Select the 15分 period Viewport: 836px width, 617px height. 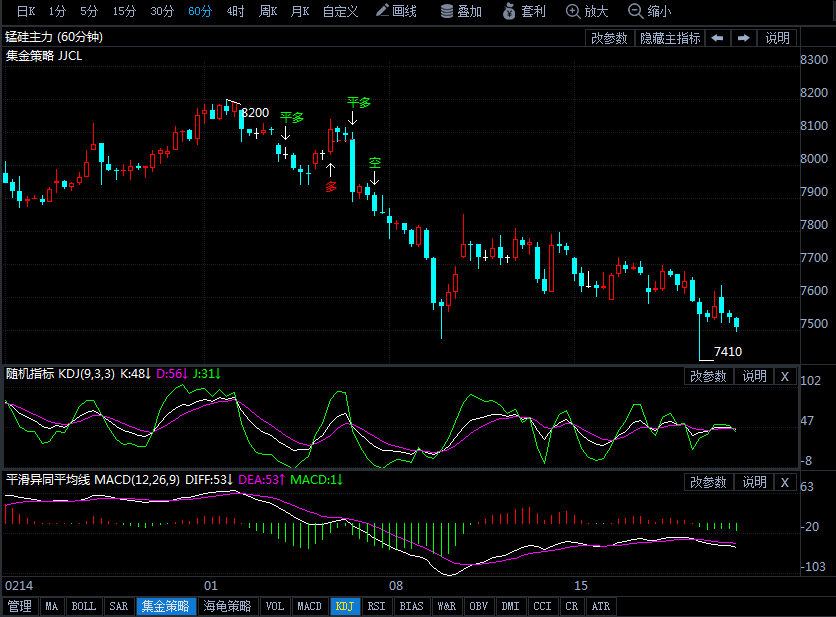click(x=124, y=11)
